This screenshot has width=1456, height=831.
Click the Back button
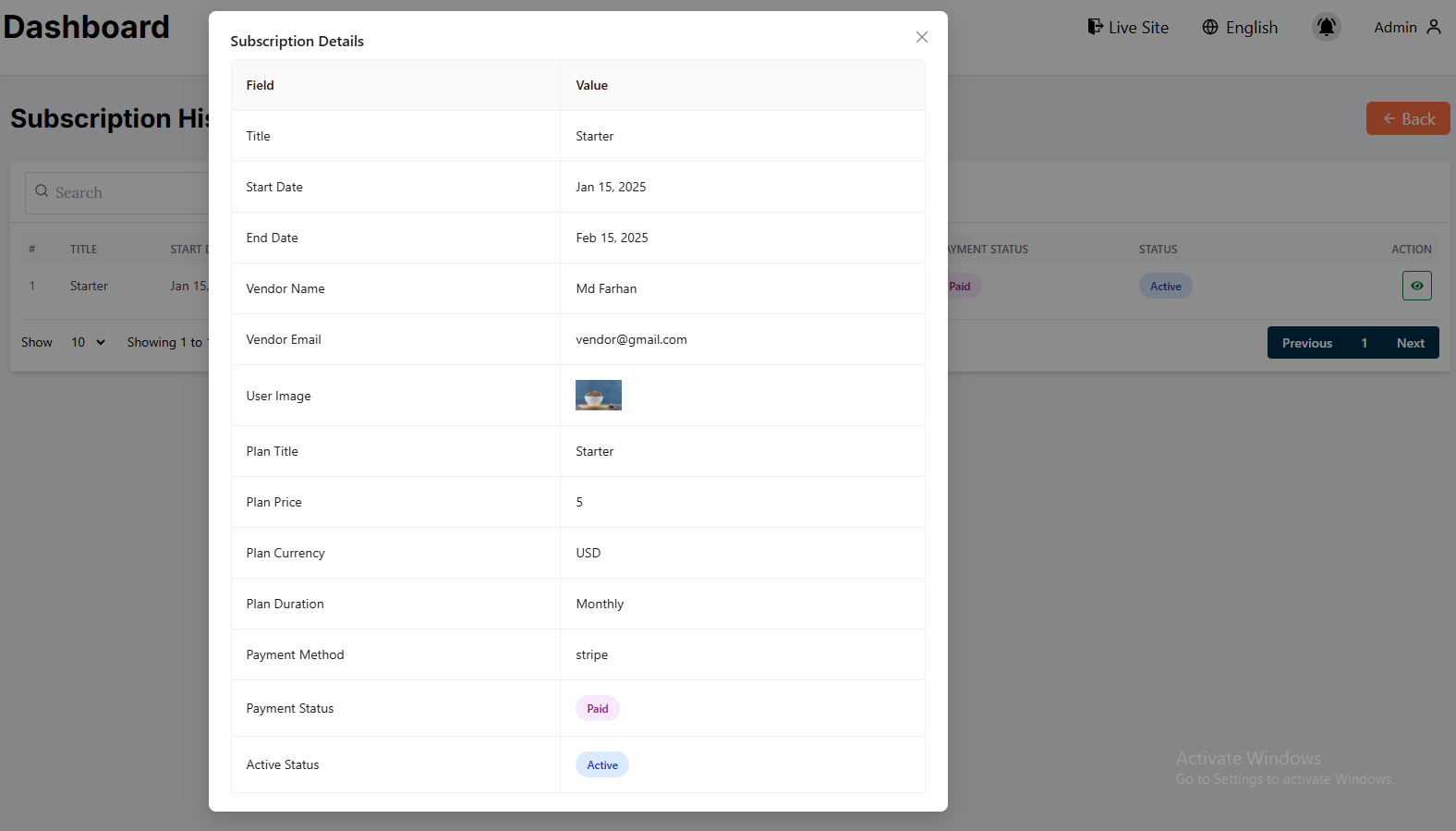pos(1407,118)
